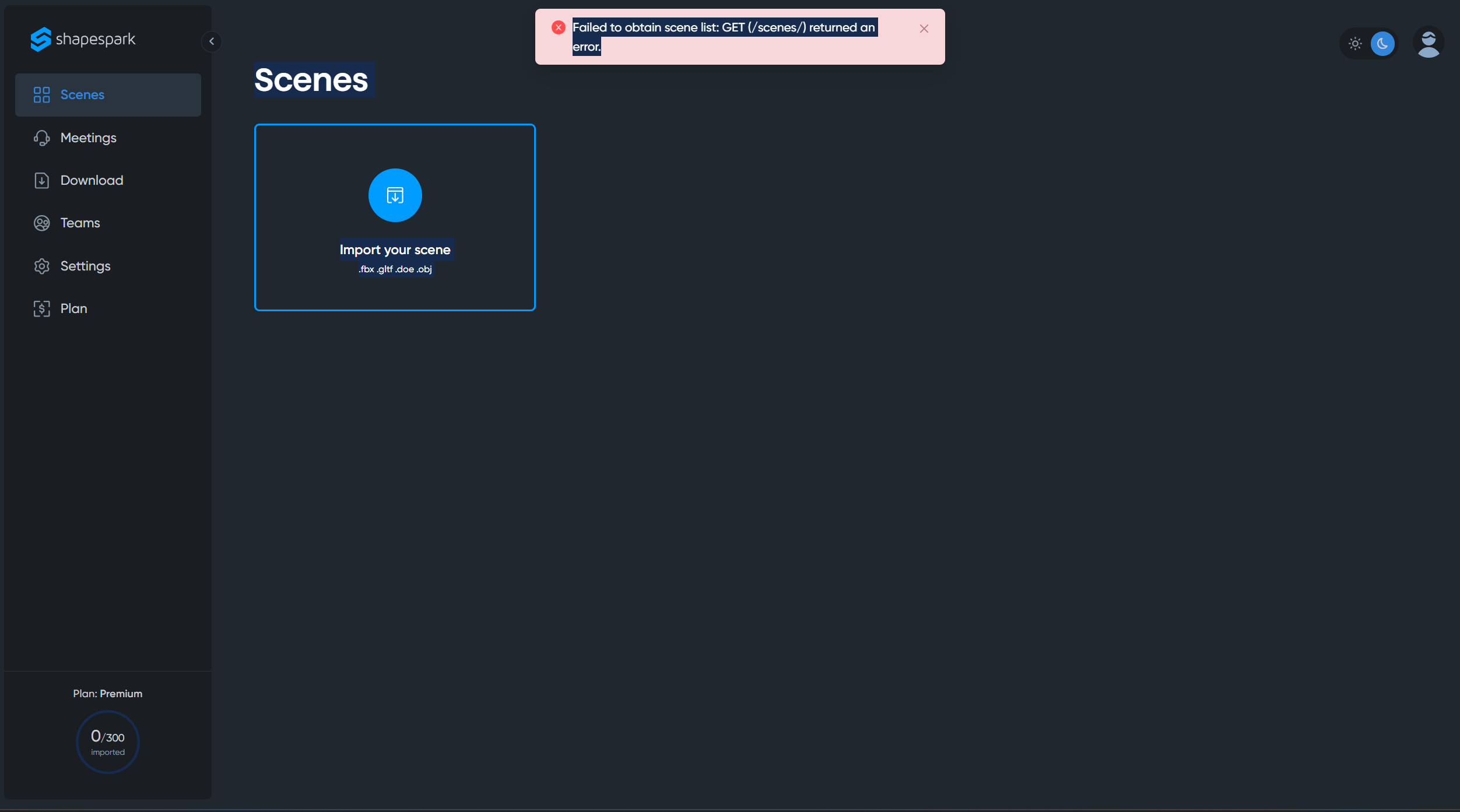Click the Meetings headset icon

(x=41, y=138)
